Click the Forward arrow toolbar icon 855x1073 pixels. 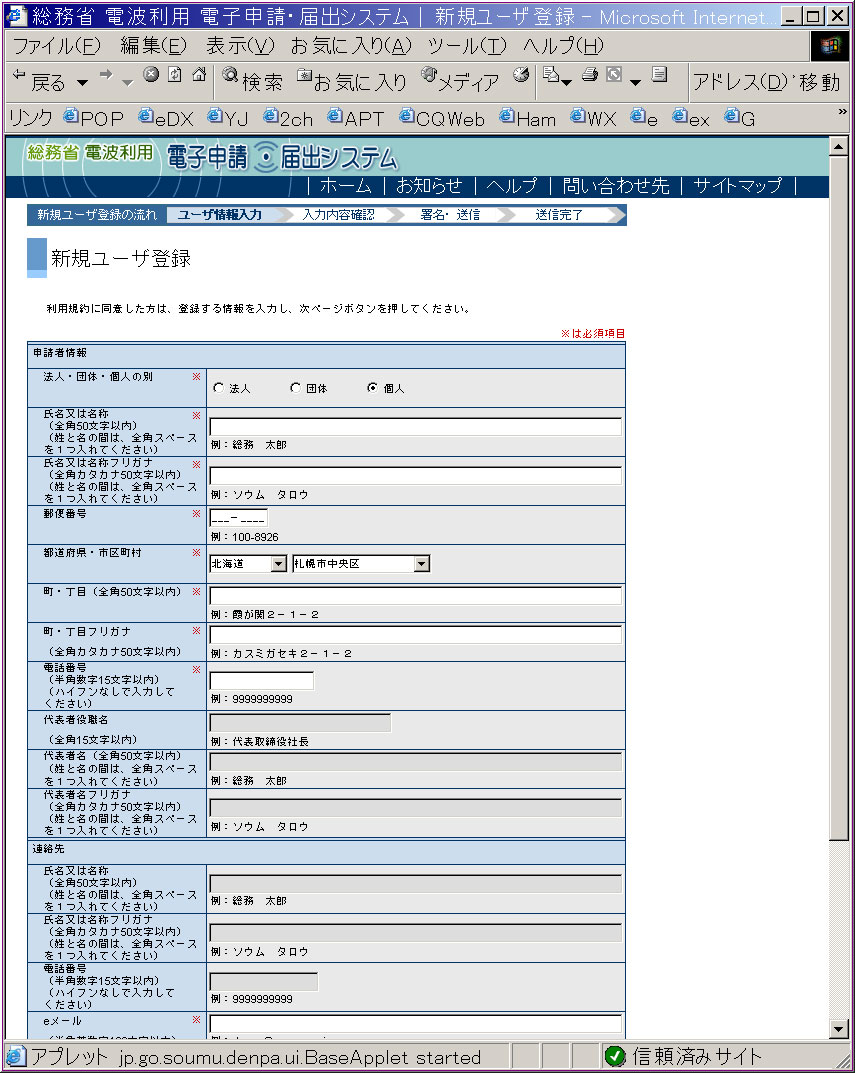(105, 75)
